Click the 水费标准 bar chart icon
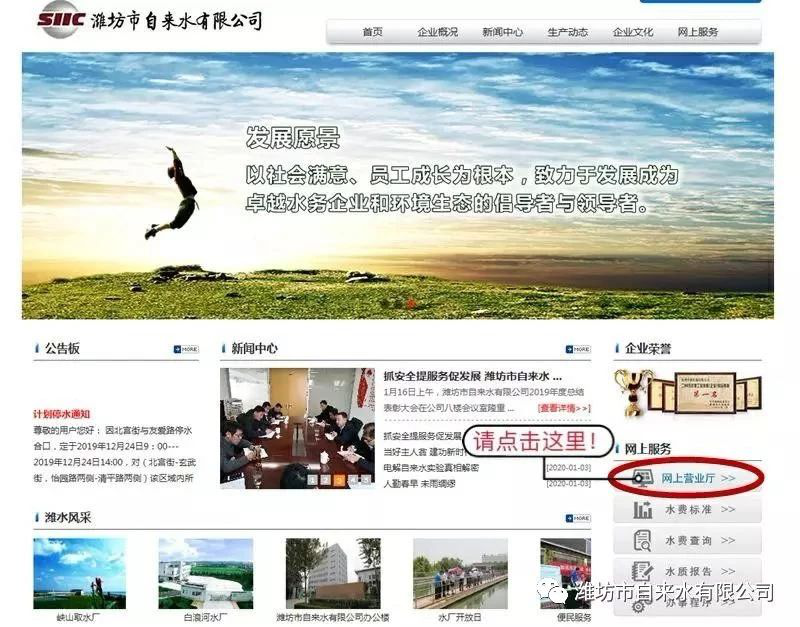 point(642,510)
